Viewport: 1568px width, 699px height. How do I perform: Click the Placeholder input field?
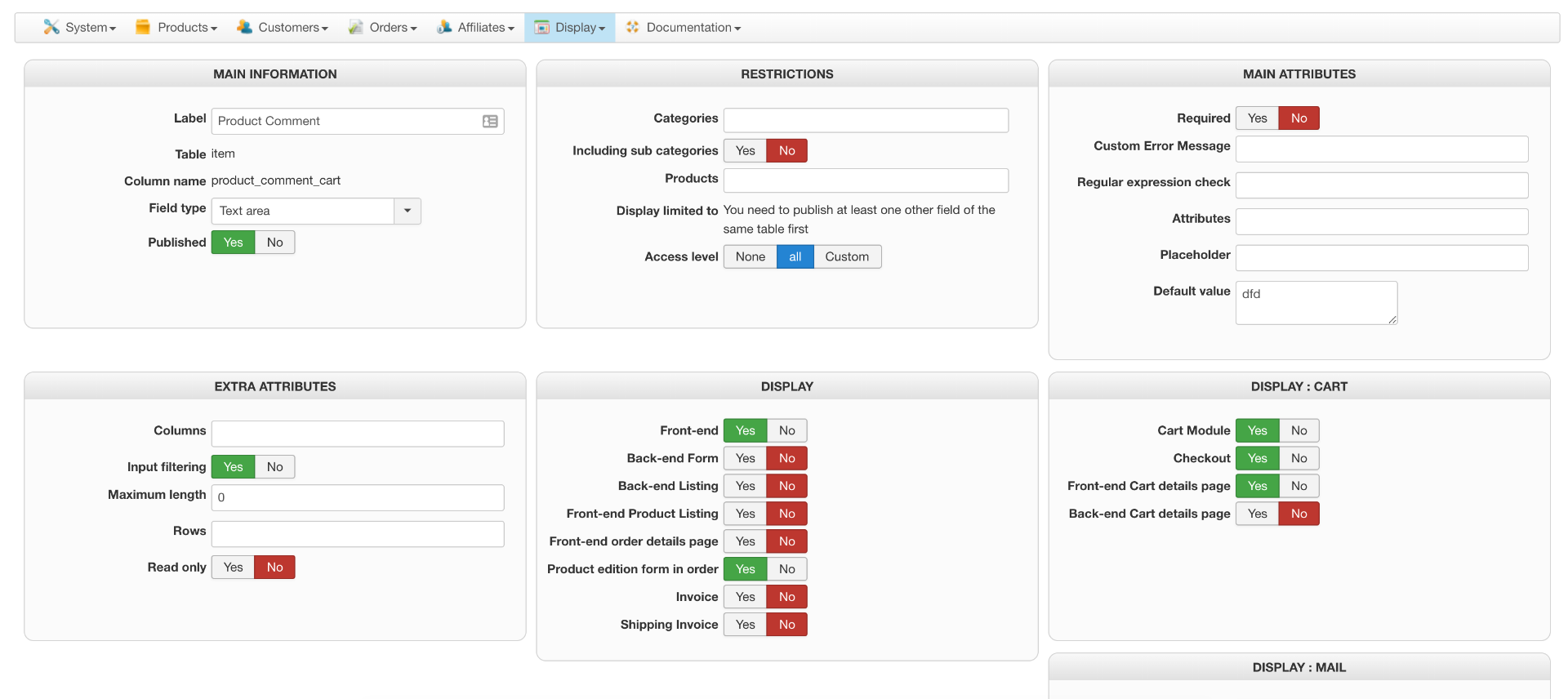tap(1382, 258)
